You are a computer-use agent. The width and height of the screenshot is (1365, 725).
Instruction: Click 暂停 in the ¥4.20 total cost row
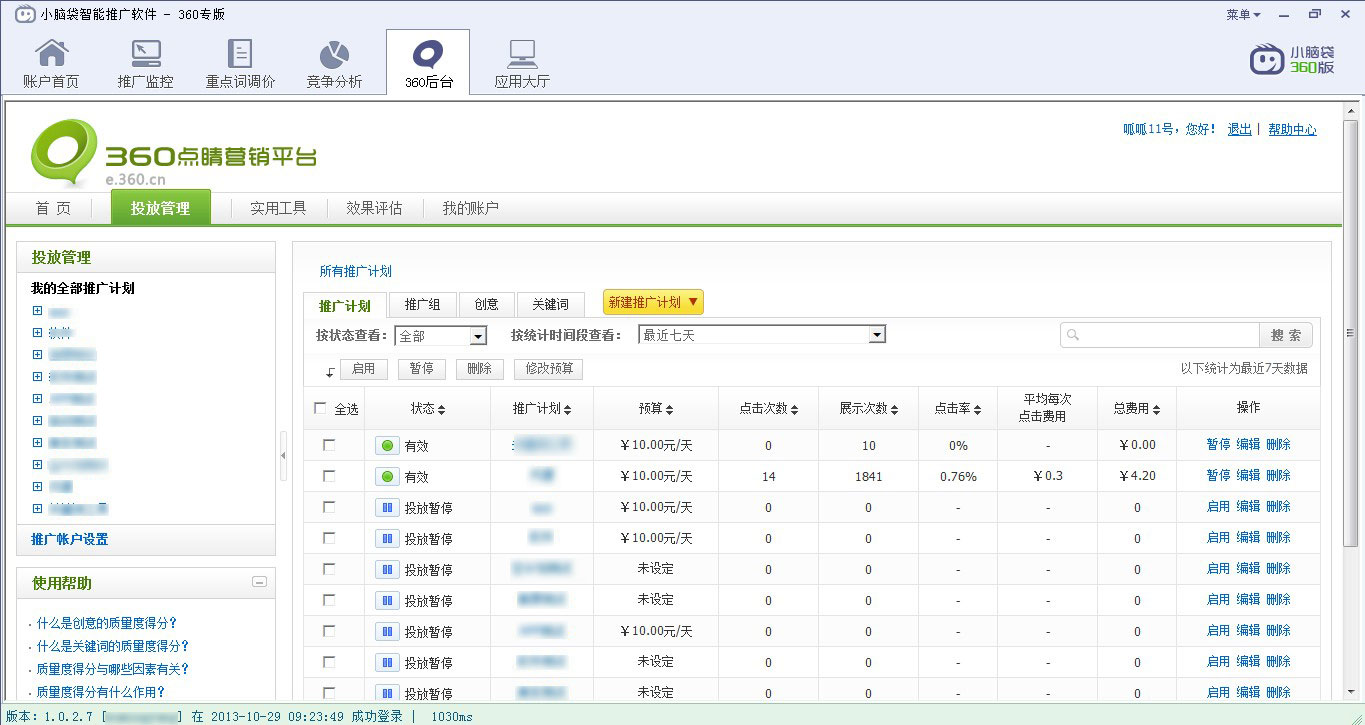click(x=1218, y=475)
